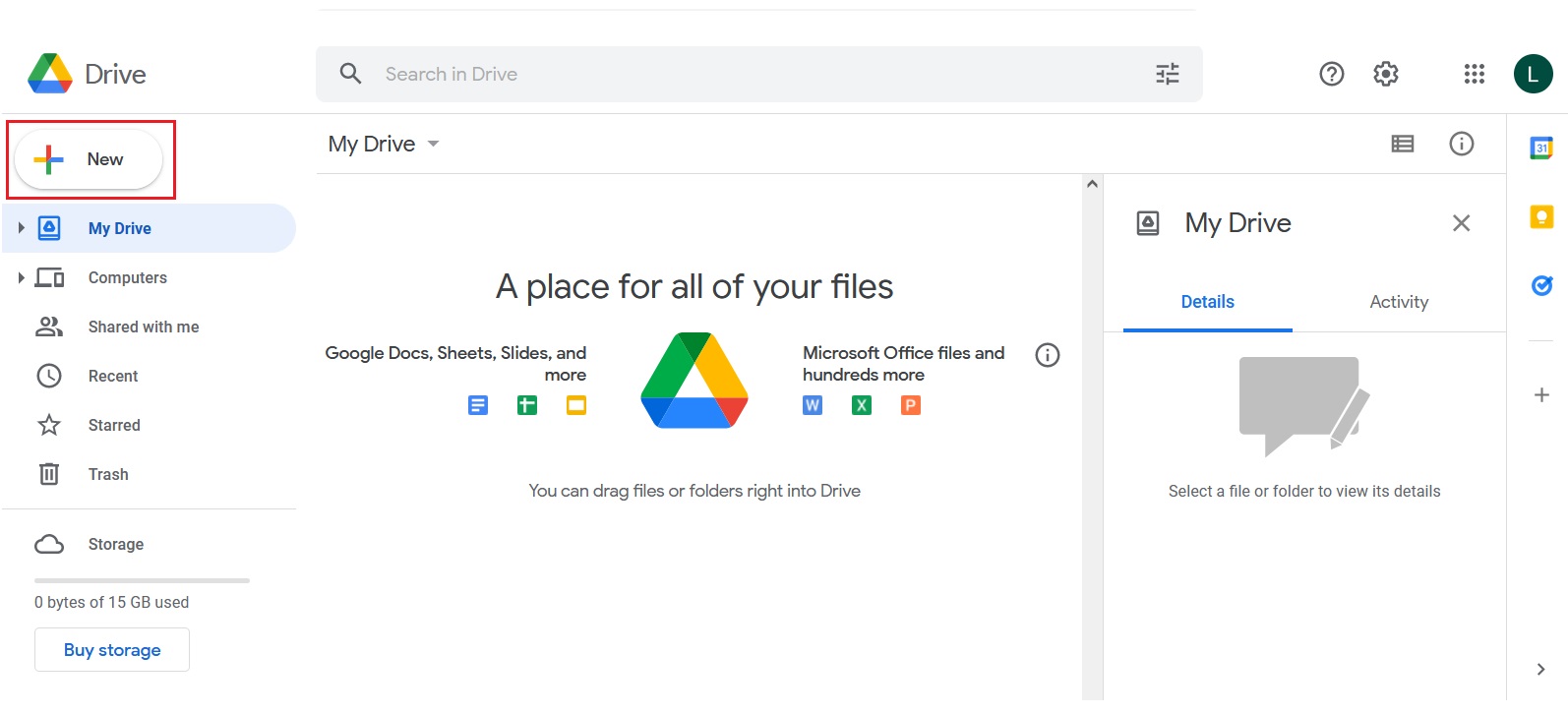Click My Drive title in details pane
Screen dimensions: 1568x714
1237,223
